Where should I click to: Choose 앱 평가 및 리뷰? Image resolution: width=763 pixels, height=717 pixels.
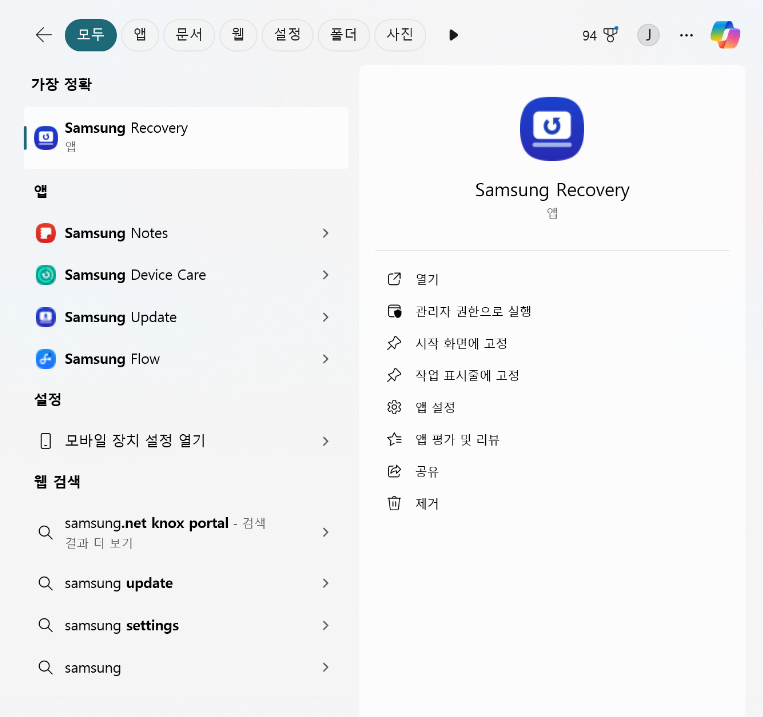[x=457, y=440]
